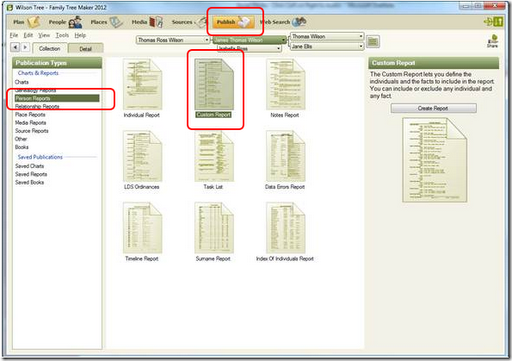This screenshot has width=512, height=361.
Task: Open Saved Reports list
Action: click(x=31, y=174)
